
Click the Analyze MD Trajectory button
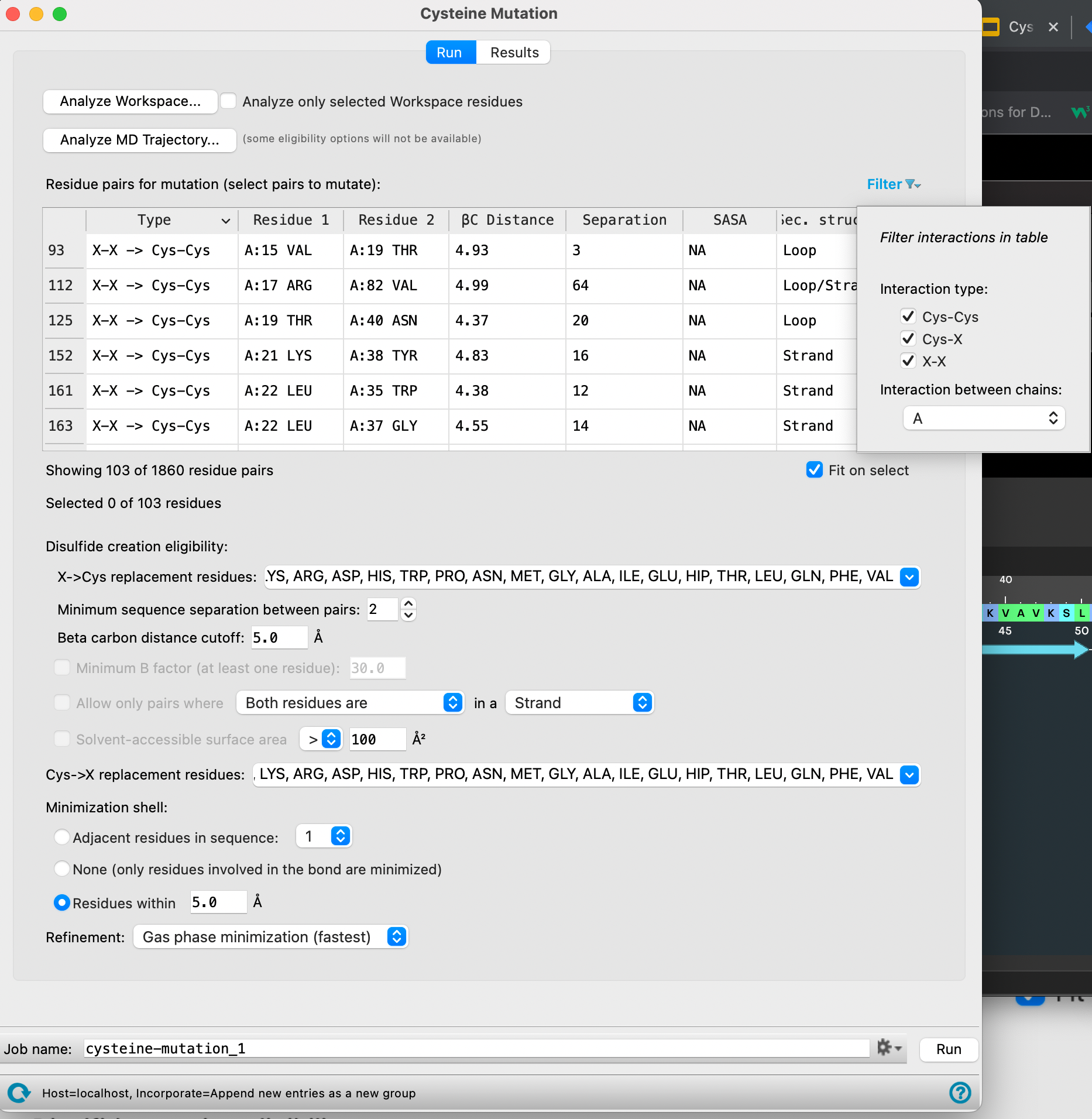[139, 140]
